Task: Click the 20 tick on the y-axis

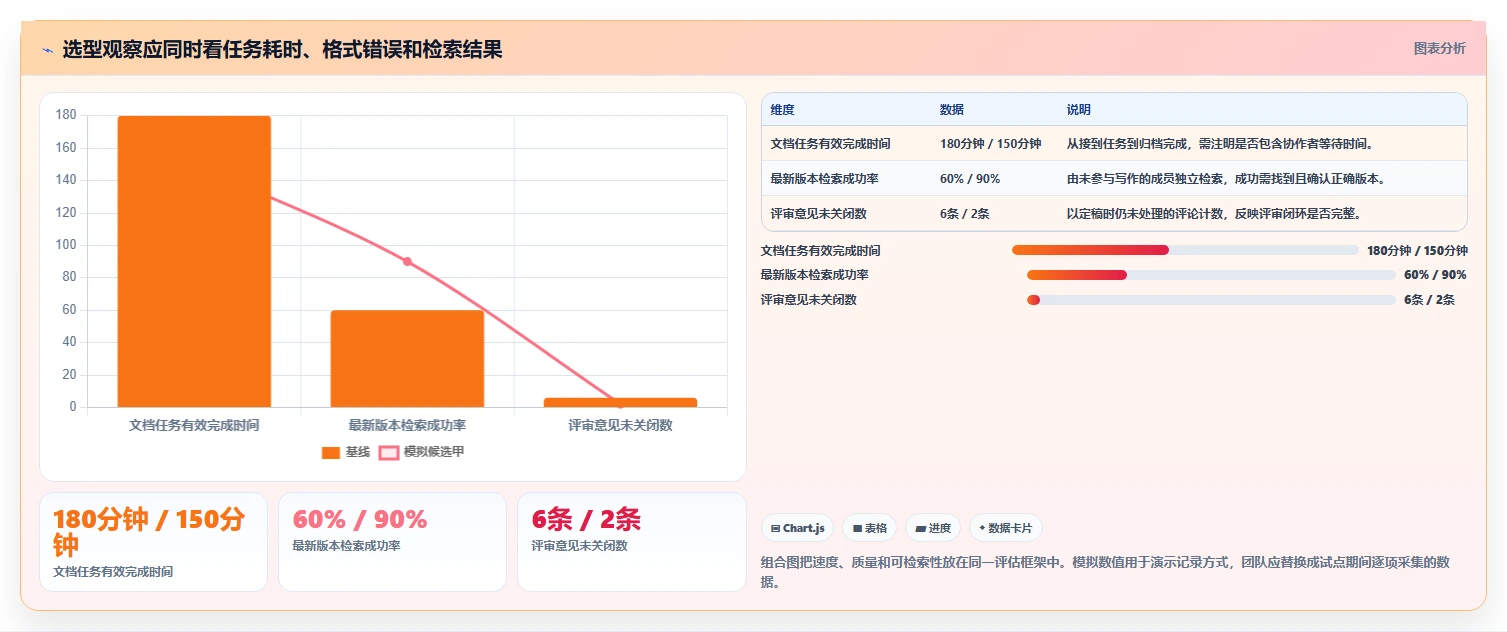Action: coord(69,375)
